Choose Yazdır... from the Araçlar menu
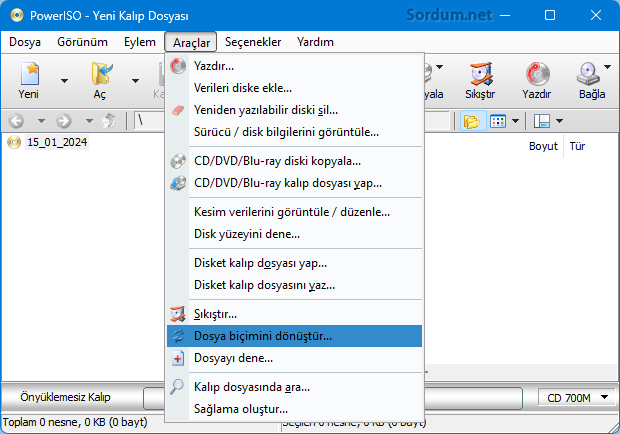 click(x=294, y=66)
